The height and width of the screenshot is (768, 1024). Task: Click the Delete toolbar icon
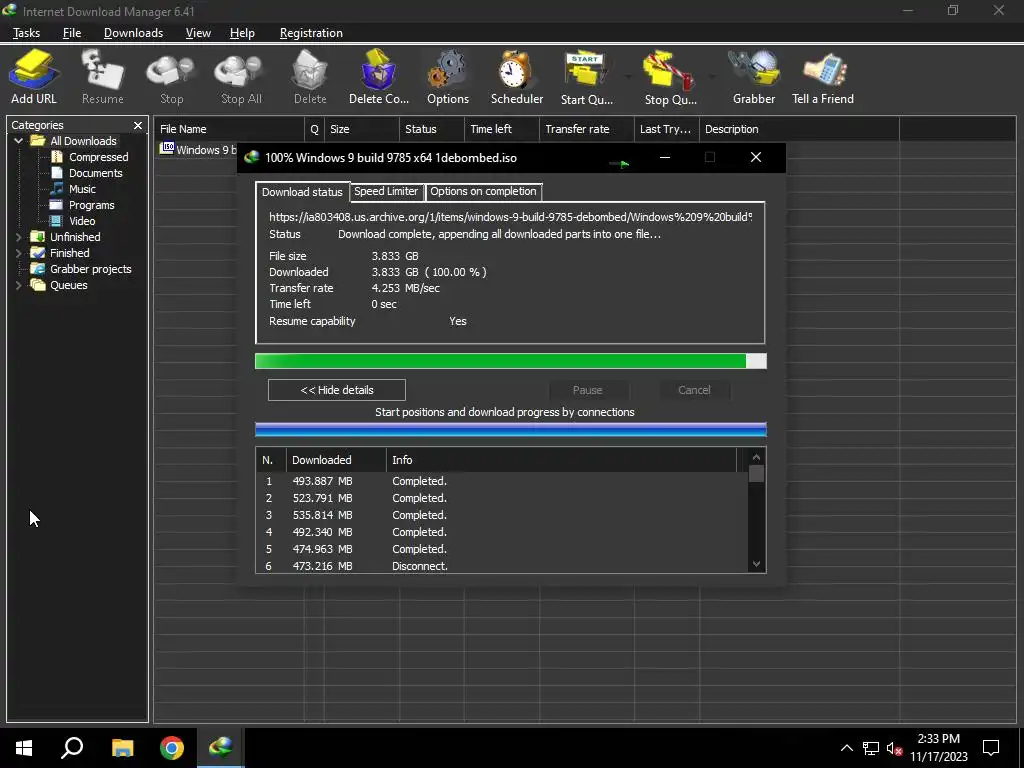[x=310, y=77]
